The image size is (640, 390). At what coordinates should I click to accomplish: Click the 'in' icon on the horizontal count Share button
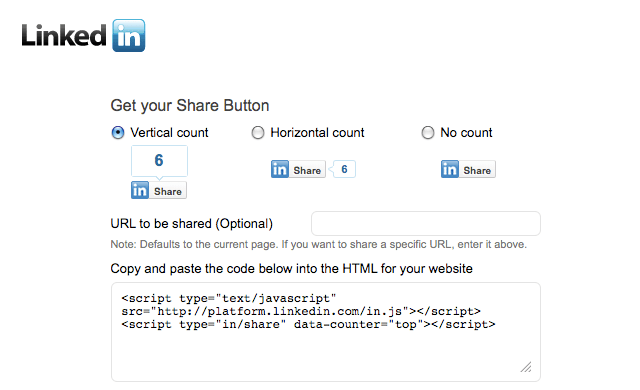pos(280,169)
